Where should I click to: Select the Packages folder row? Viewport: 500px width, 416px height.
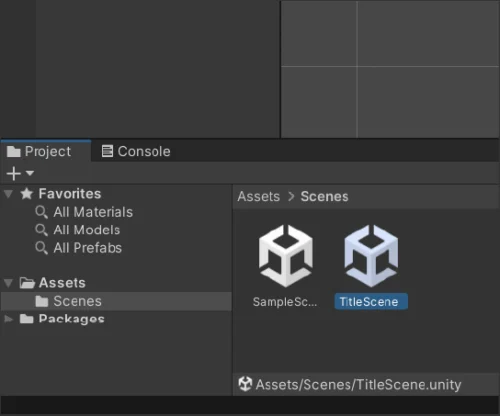click(116, 319)
